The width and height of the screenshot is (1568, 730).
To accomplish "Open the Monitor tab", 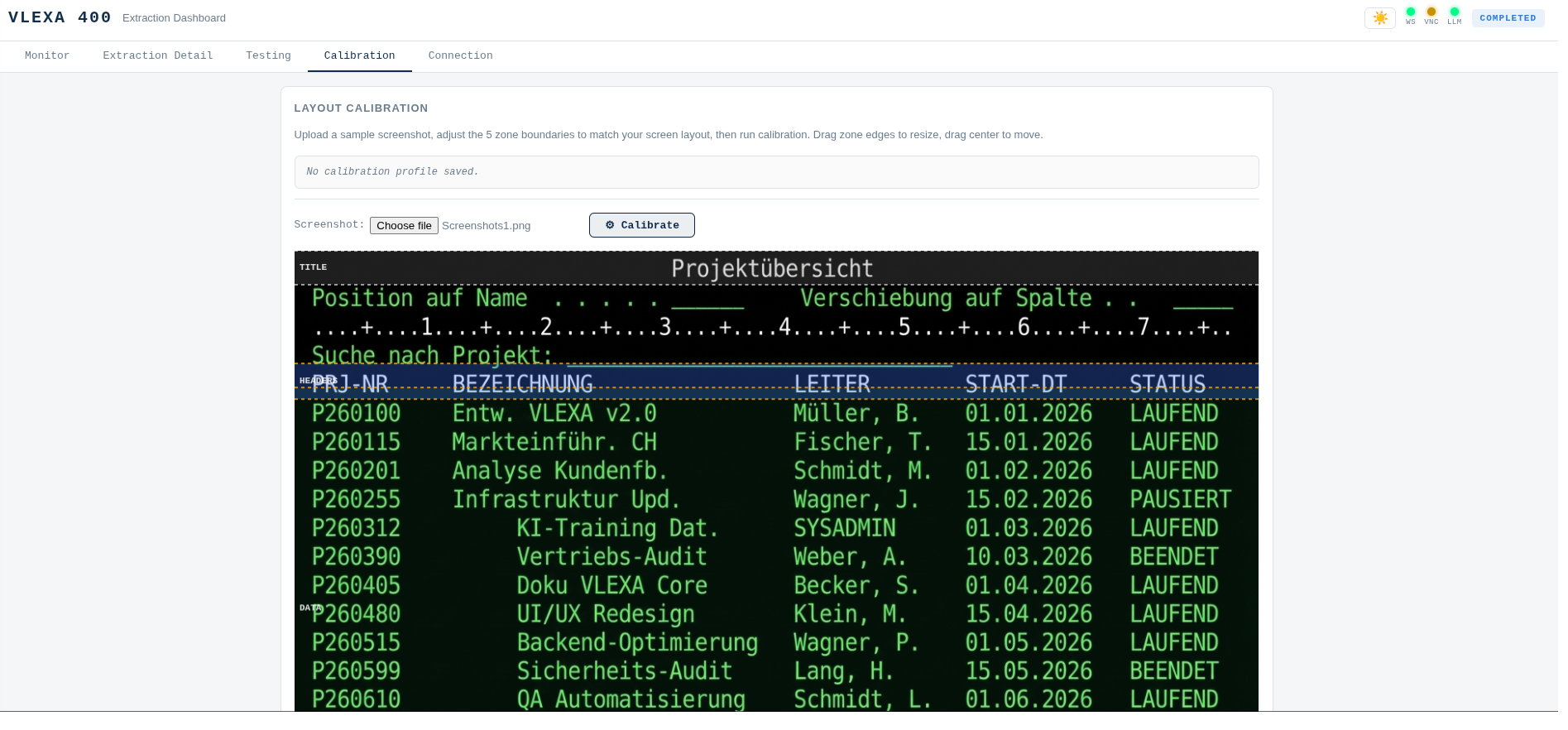I will (47, 55).
